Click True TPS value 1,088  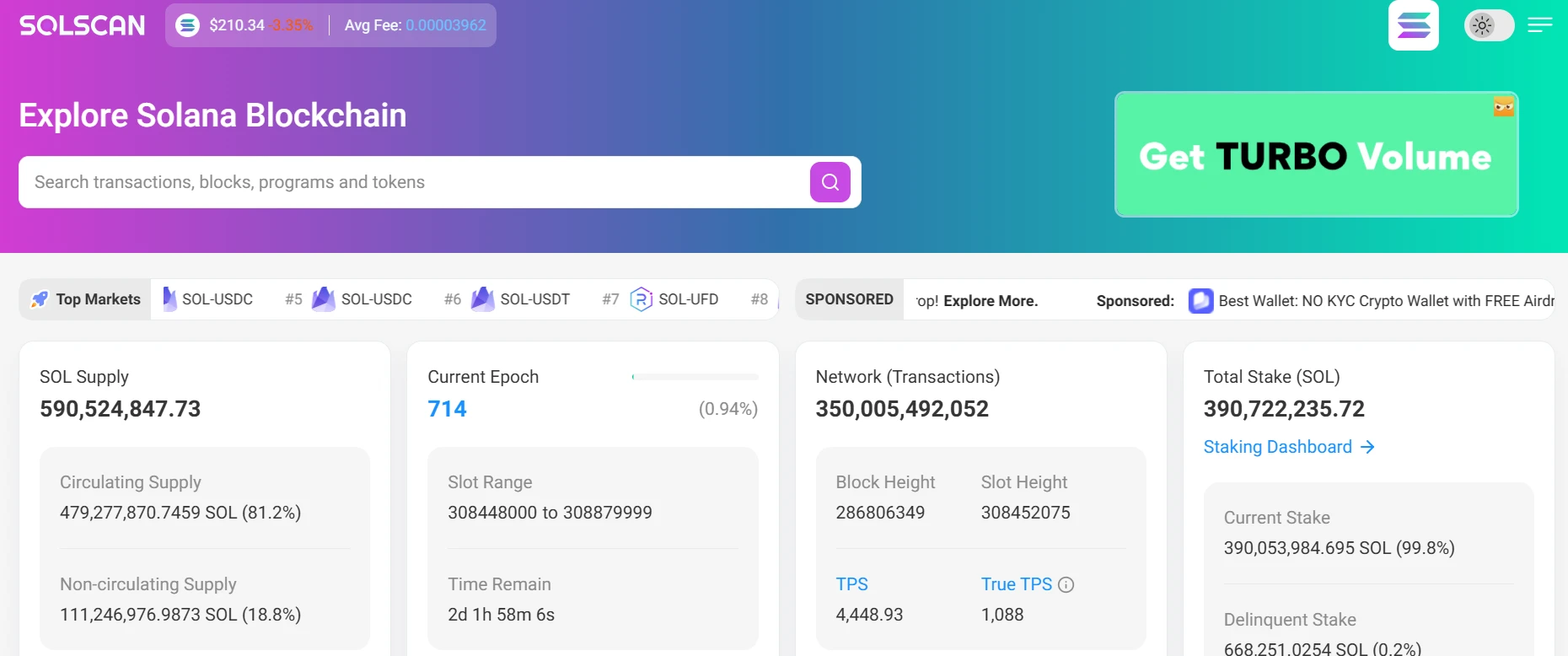click(1002, 615)
